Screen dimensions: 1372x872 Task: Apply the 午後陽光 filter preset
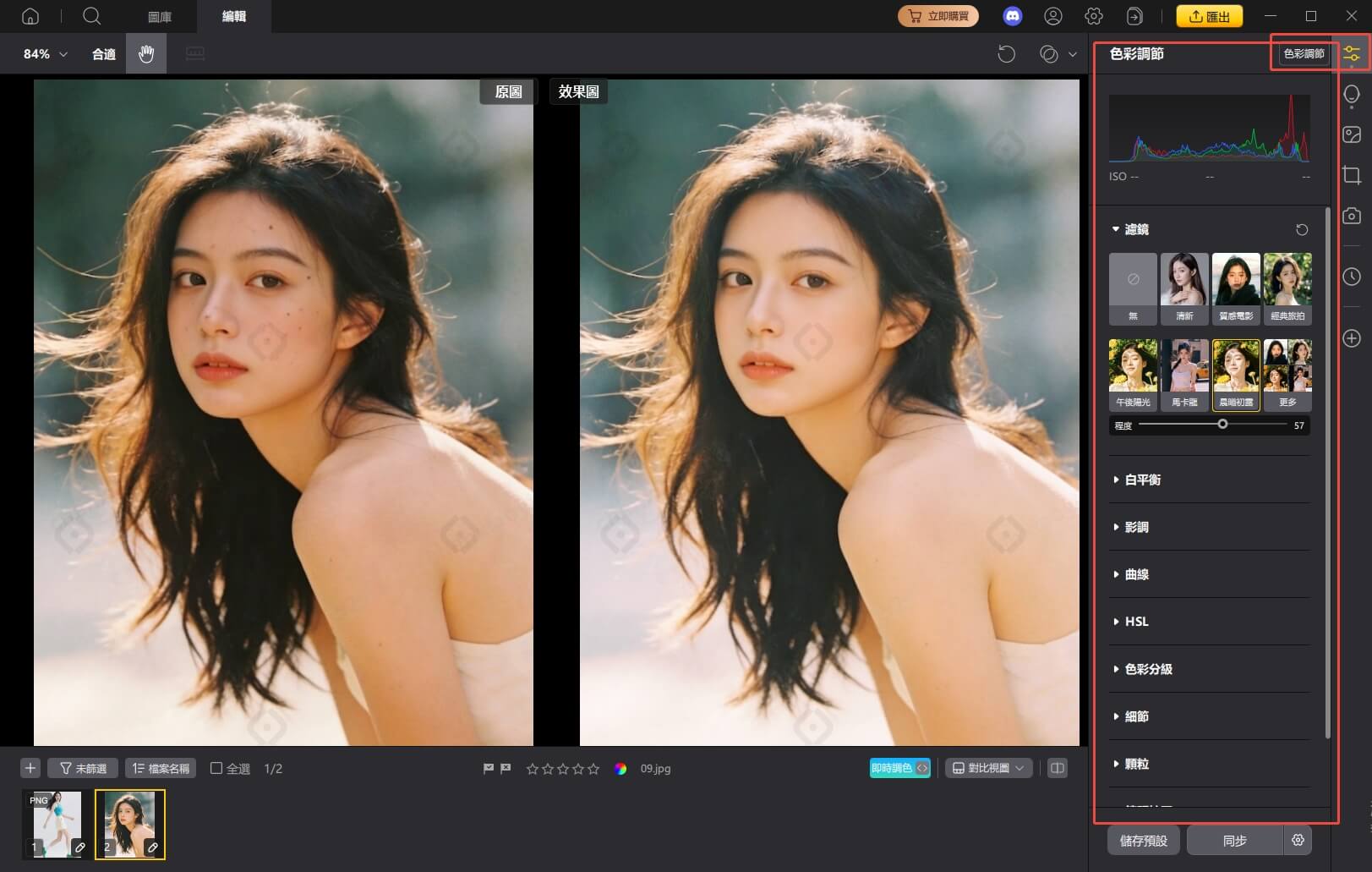[x=1133, y=375]
